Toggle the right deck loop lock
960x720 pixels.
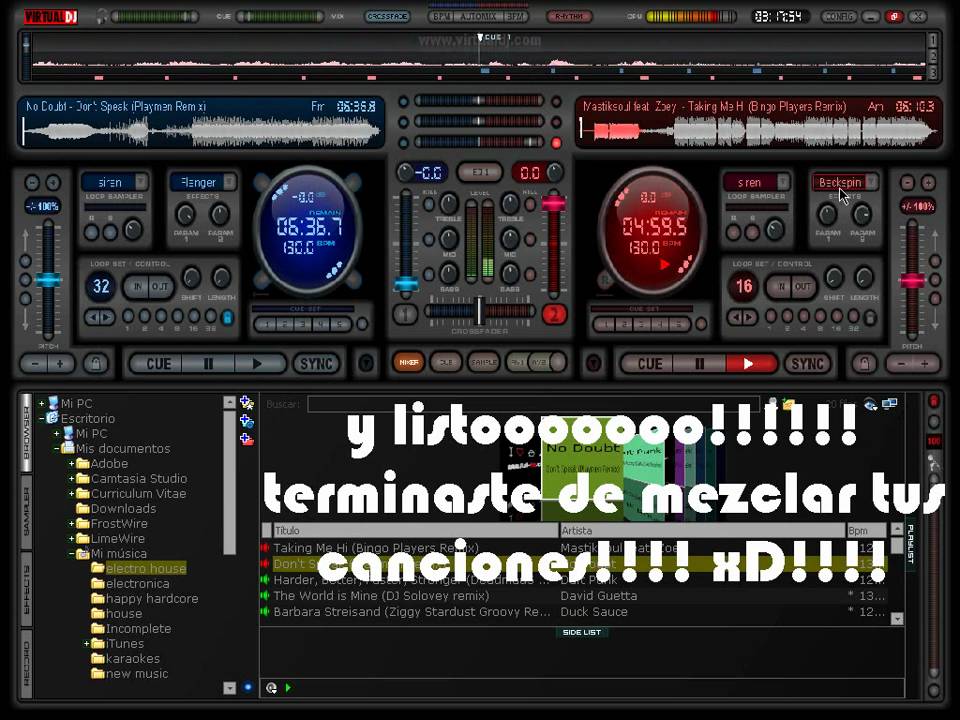[x=869, y=317]
